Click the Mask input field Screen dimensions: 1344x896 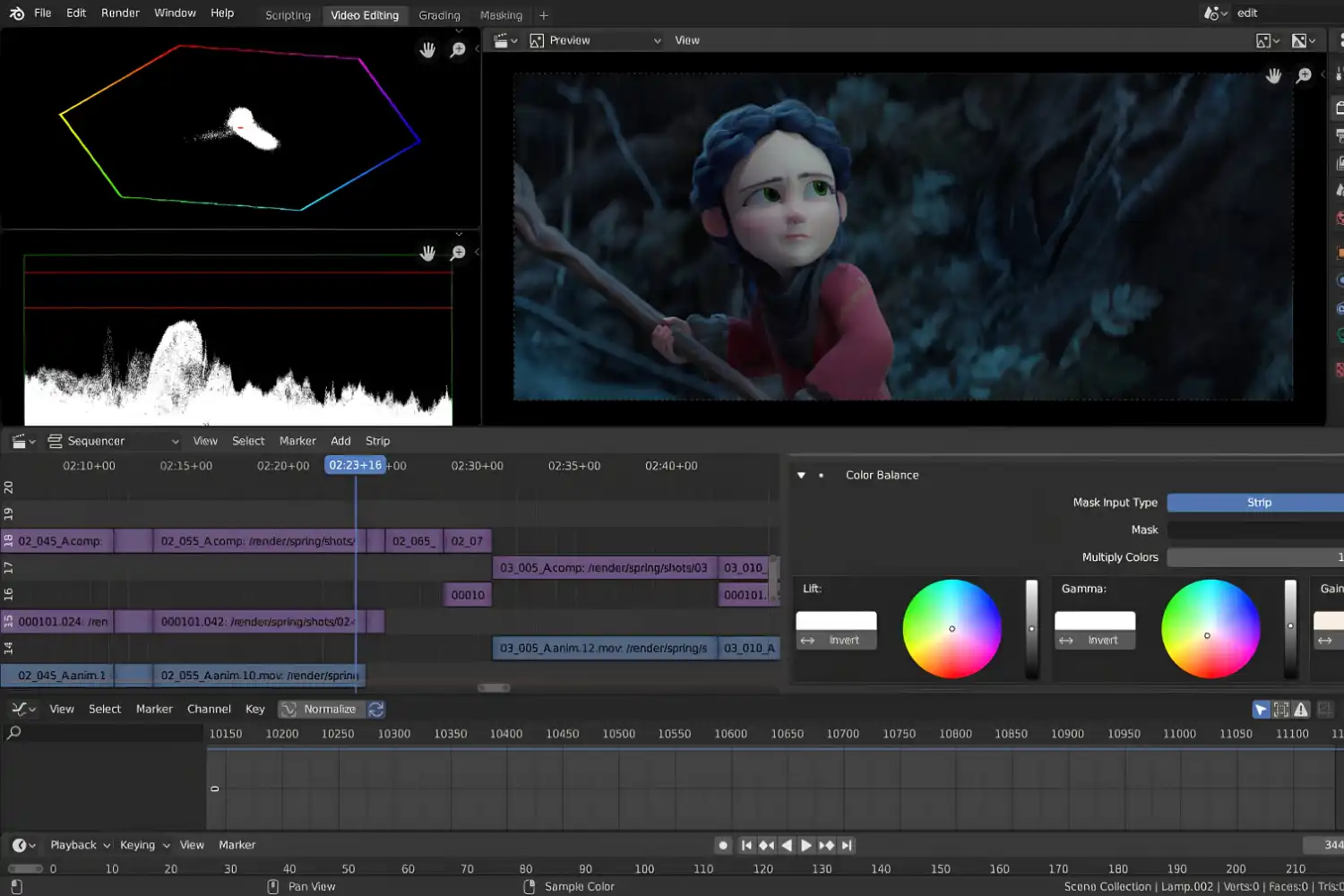click(1255, 530)
